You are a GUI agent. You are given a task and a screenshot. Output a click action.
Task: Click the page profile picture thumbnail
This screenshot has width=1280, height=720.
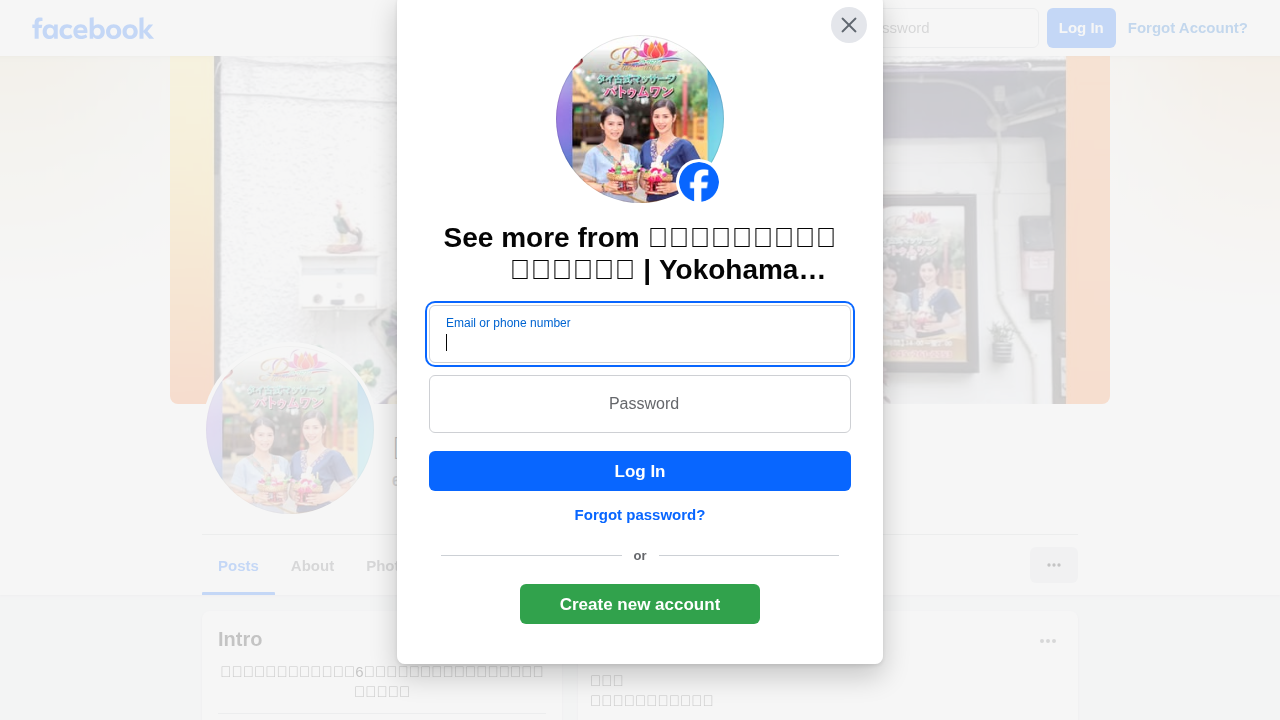(x=290, y=429)
